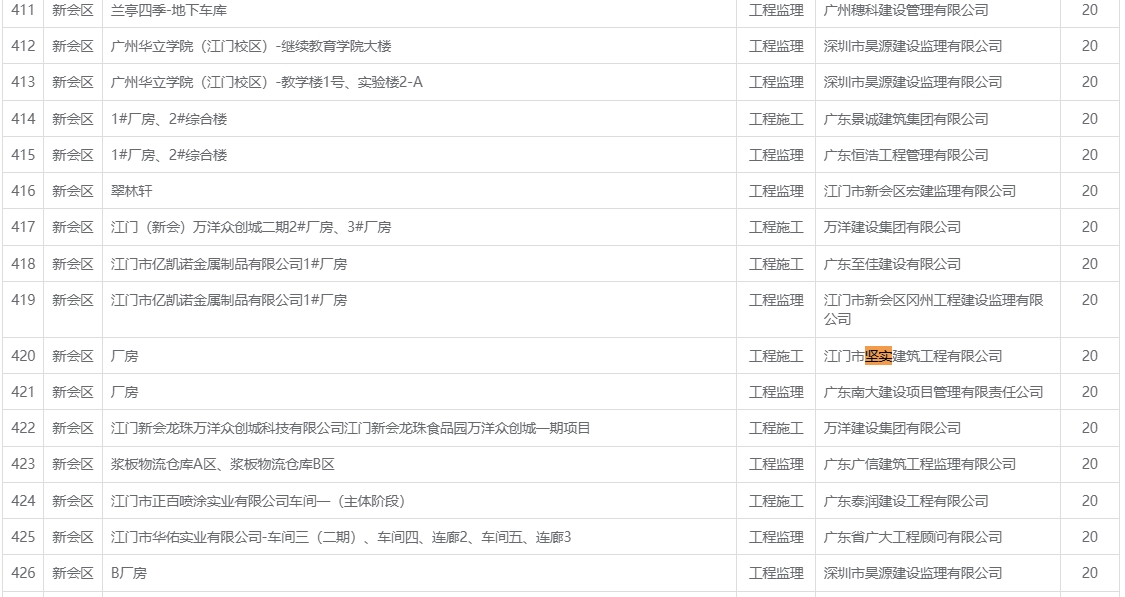Click company 江门市新会区冈州工程建设监理有限公司
This screenshot has height=597, width=1125.
[933, 309]
